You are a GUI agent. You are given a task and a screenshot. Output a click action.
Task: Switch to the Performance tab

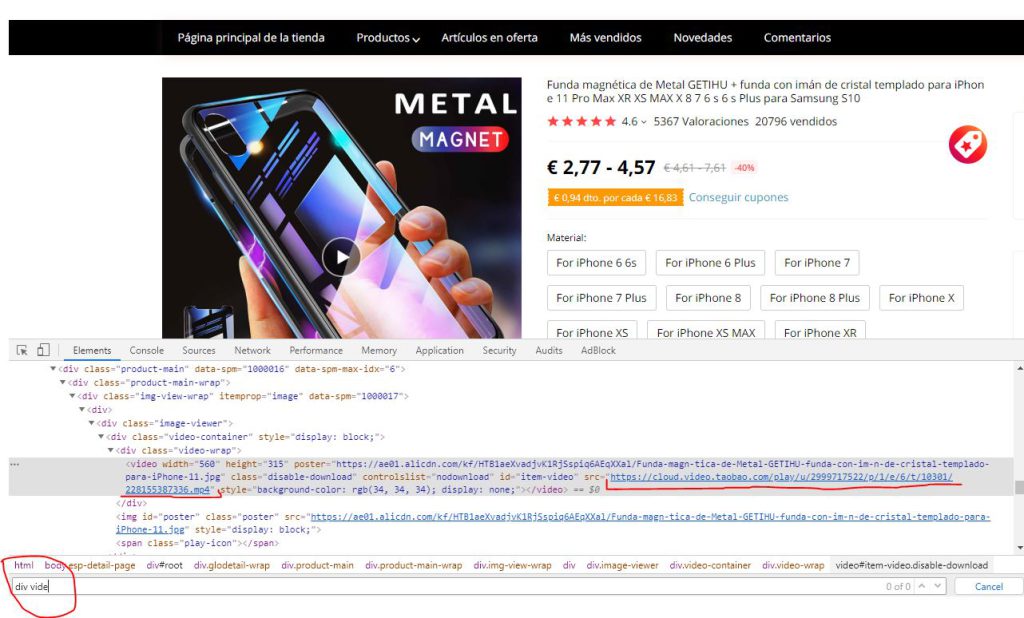tap(316, 350)
